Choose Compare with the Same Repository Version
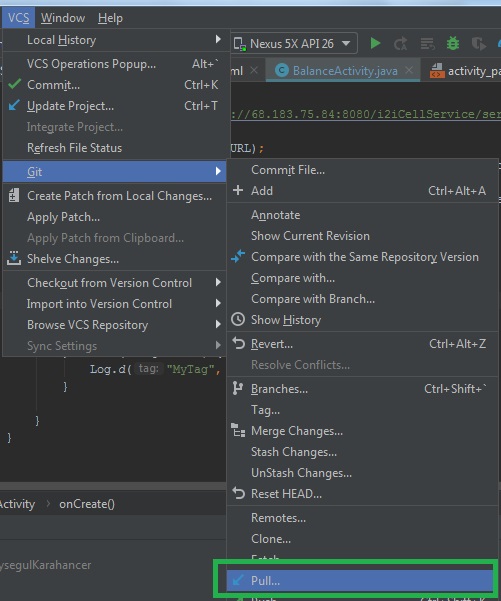The height and width of the screenshot is (601, 501). (x=363, y=257)
